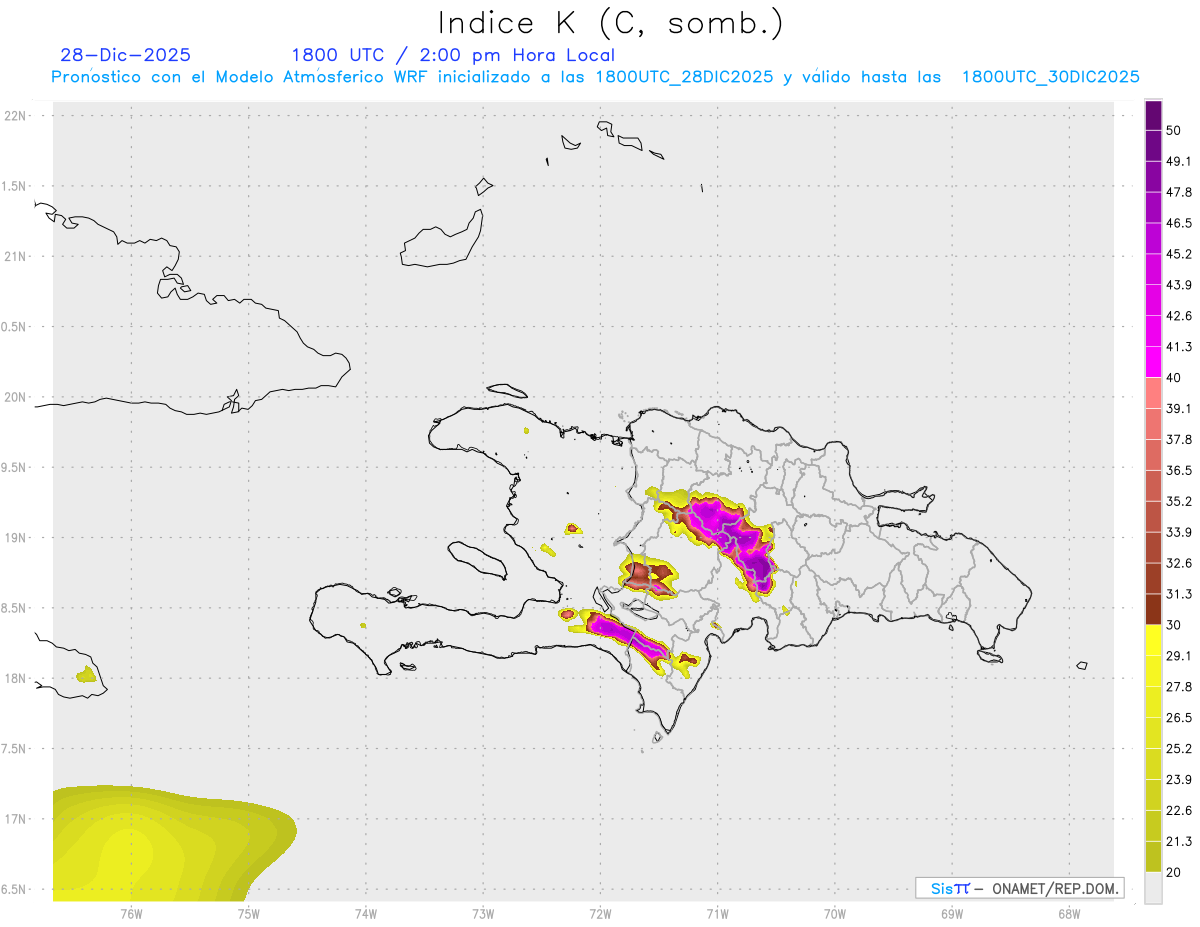Viewport: 1200px width, 927px height.
Task: Pick the salmon band between 39.1 and 40
Action: [1154, 393]
